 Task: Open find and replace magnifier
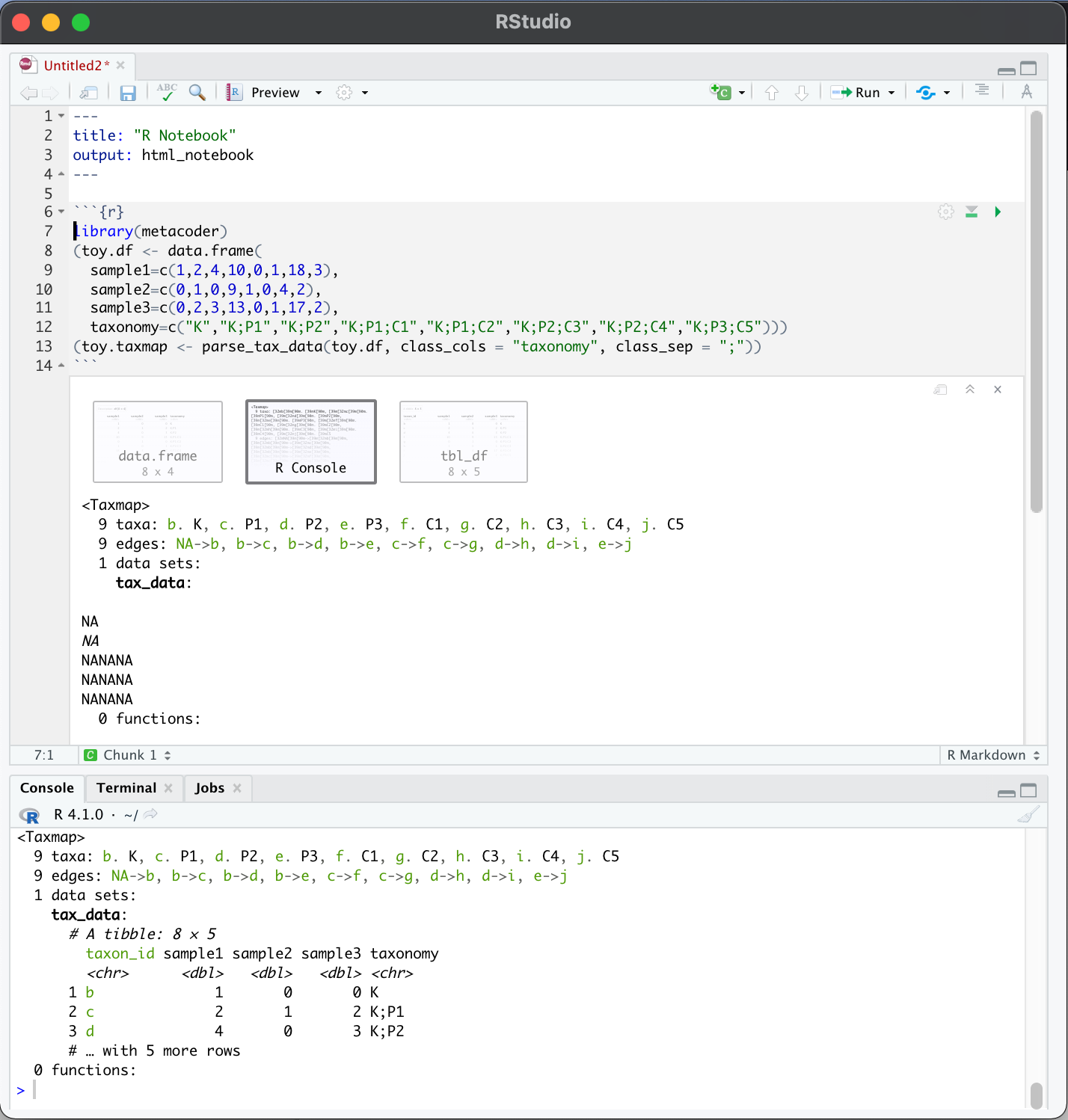pyautogui.click(x=197, y=92)
